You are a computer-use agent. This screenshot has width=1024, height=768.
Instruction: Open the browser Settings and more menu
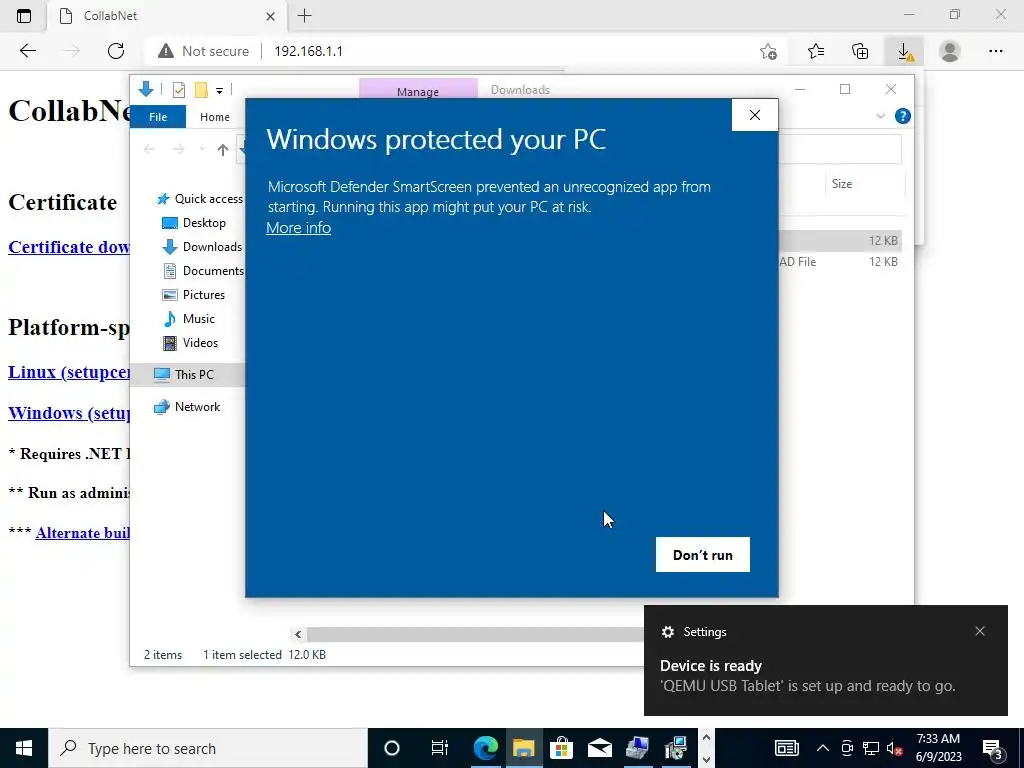(x=995, y=51)
